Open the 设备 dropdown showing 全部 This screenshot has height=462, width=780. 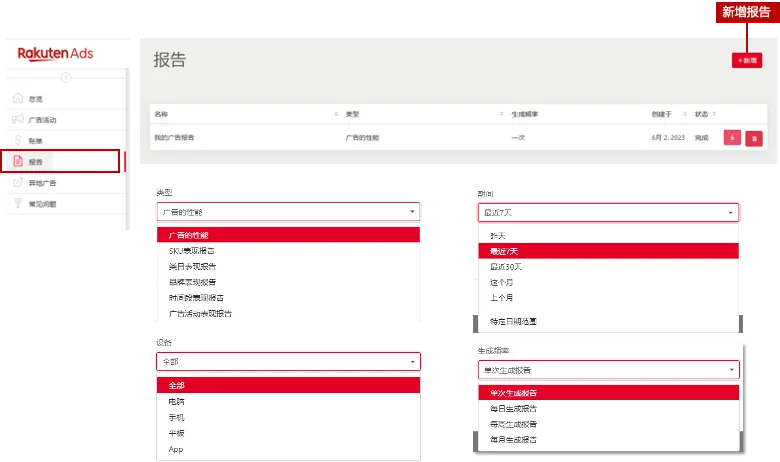click(288, 362)
